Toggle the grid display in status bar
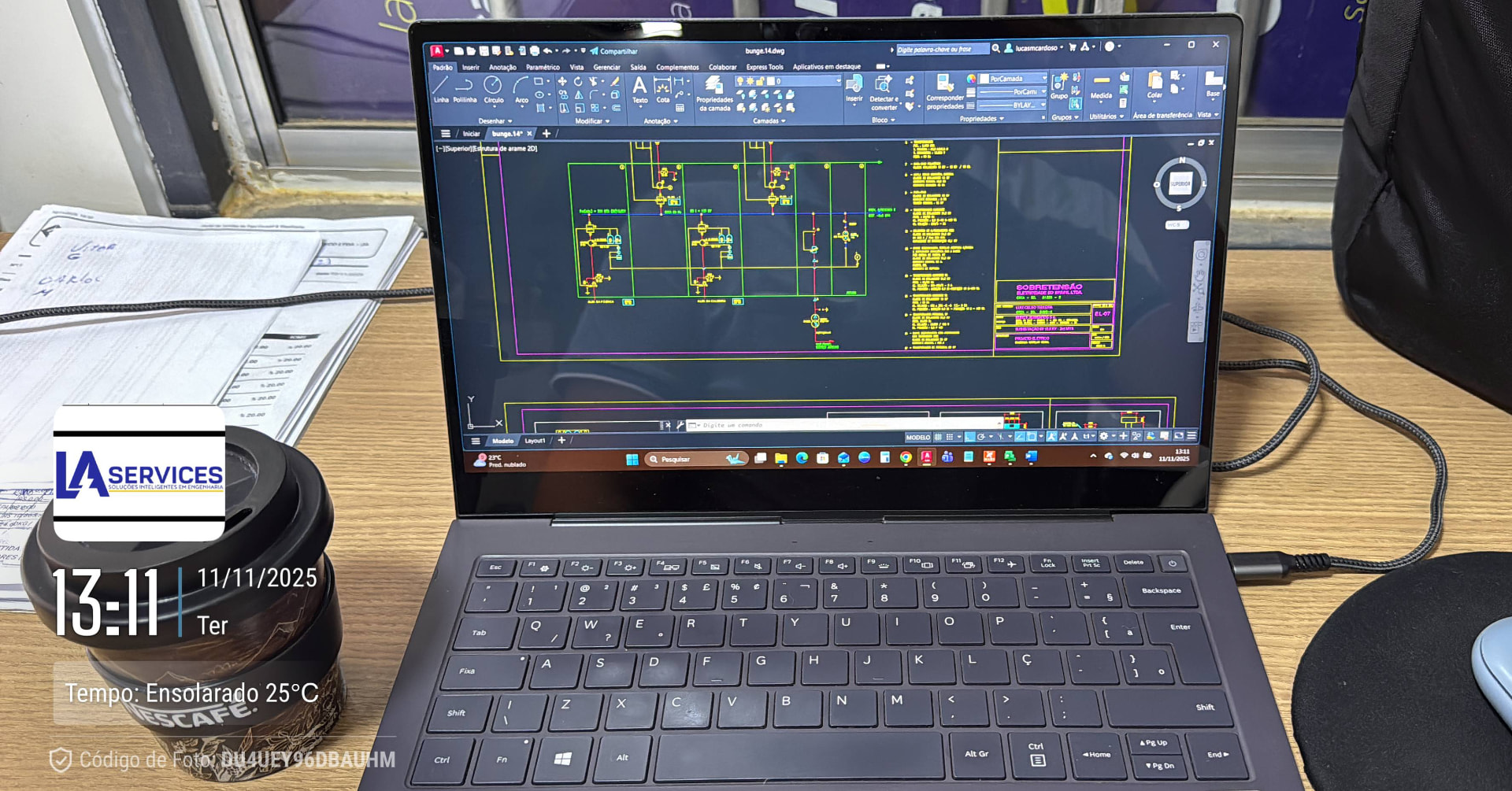 [x=938, y=437]
